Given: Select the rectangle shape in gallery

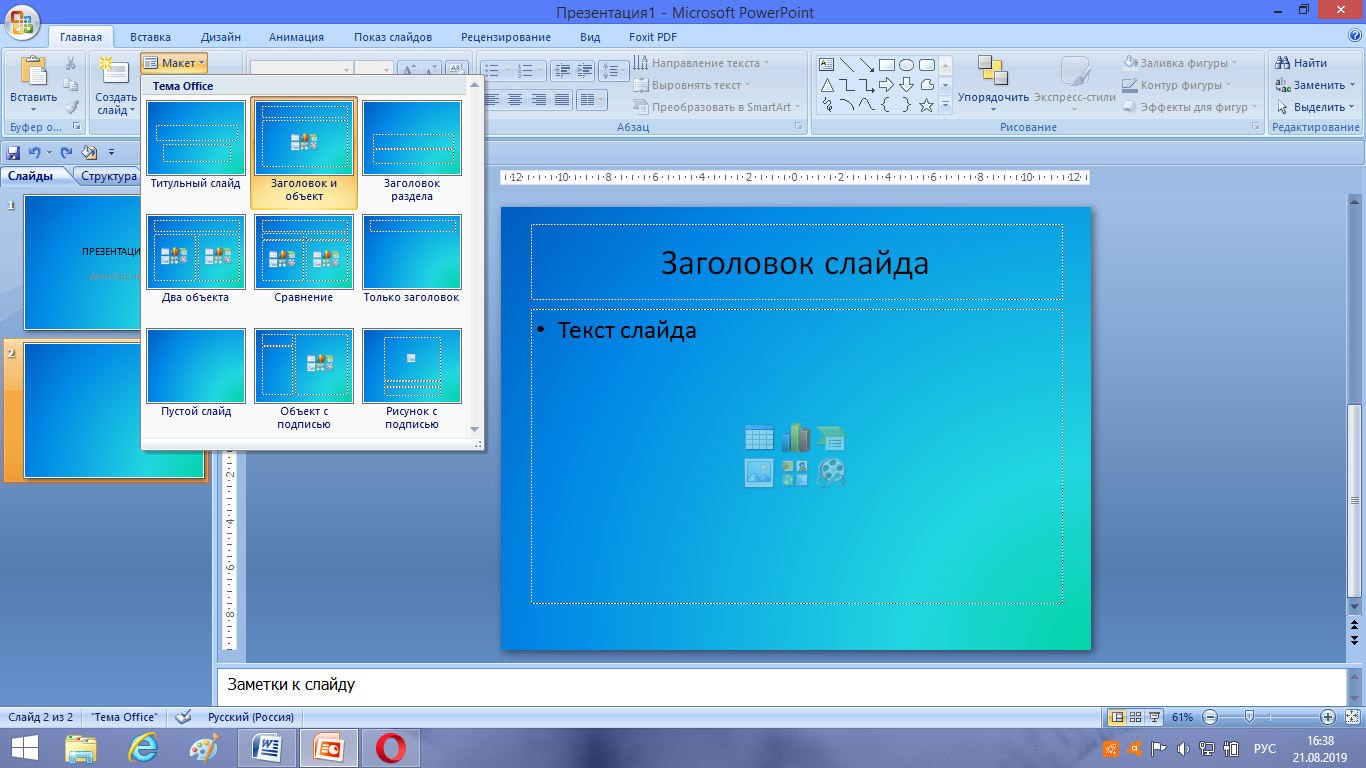Looking at the screenshot, I should [x=886, y=65].
